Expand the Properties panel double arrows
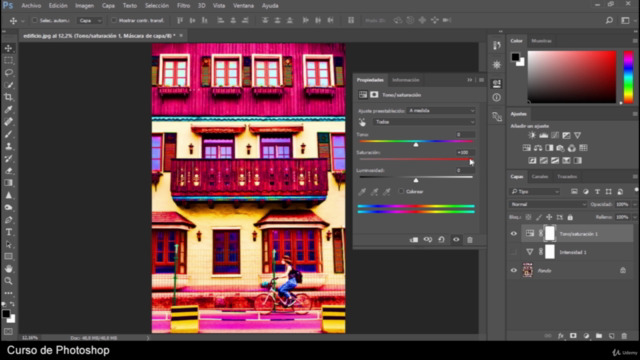Image resolution: width=640 pixels, height=360 pixels. tap(470, 80)
